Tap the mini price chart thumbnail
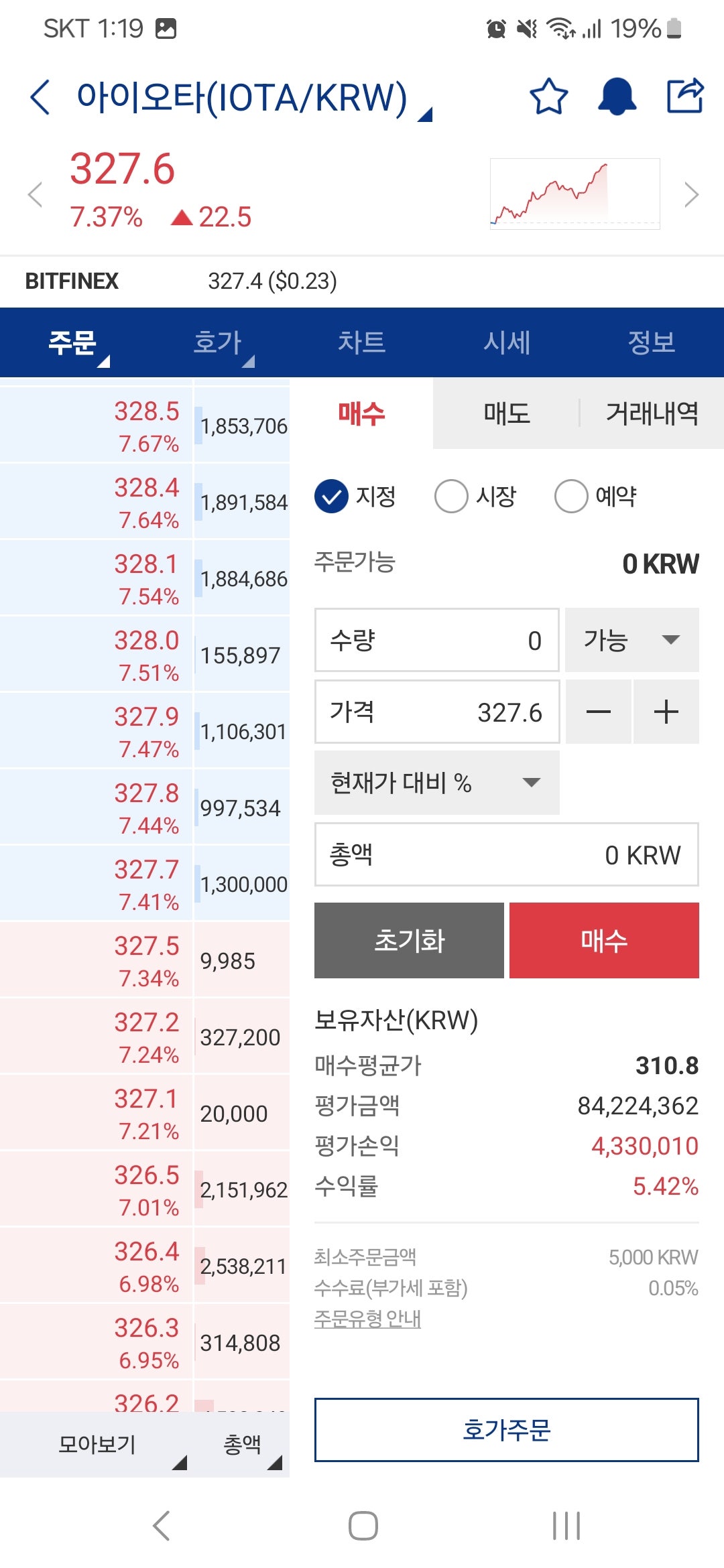The height and width of the screenshot is (1568, 724). click(x=575, y=194)
